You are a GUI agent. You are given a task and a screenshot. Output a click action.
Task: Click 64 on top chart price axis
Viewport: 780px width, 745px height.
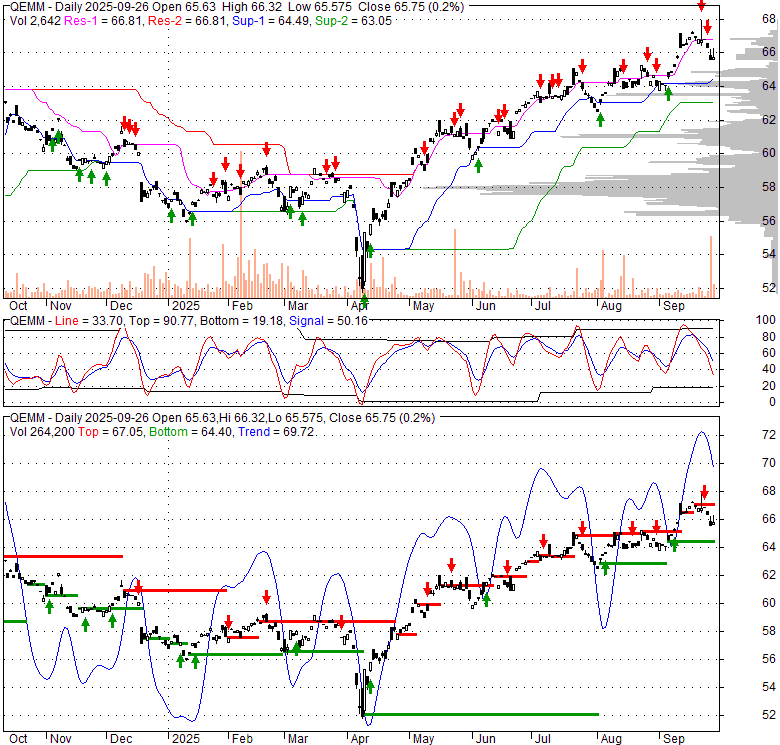[x=769, y=86]
